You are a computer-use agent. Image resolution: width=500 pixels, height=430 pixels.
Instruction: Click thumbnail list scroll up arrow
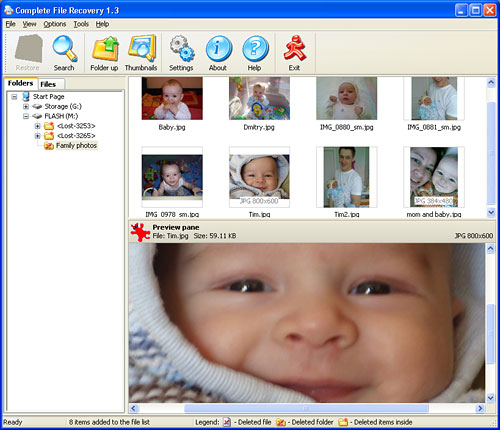click(x=491, y=82)
